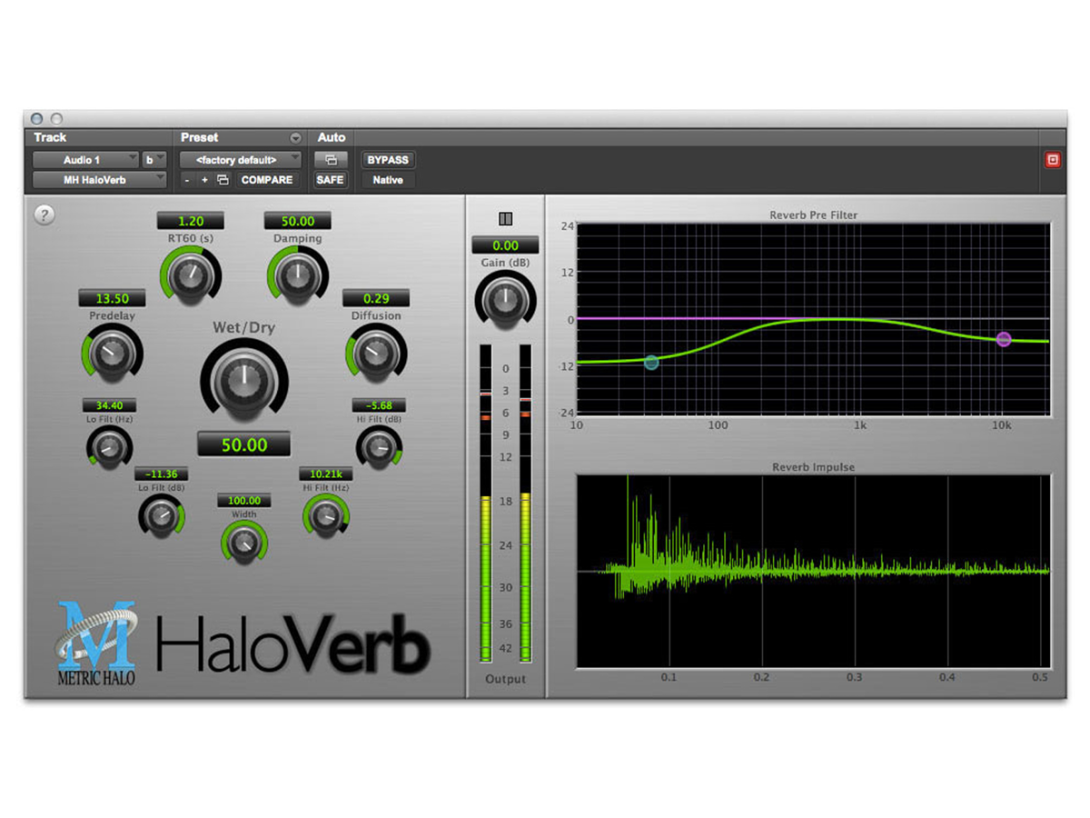Open the factory default preset dropdown
Image resolution: width=1090 pixels, height=818 pixels.
[x=241, y=160]
